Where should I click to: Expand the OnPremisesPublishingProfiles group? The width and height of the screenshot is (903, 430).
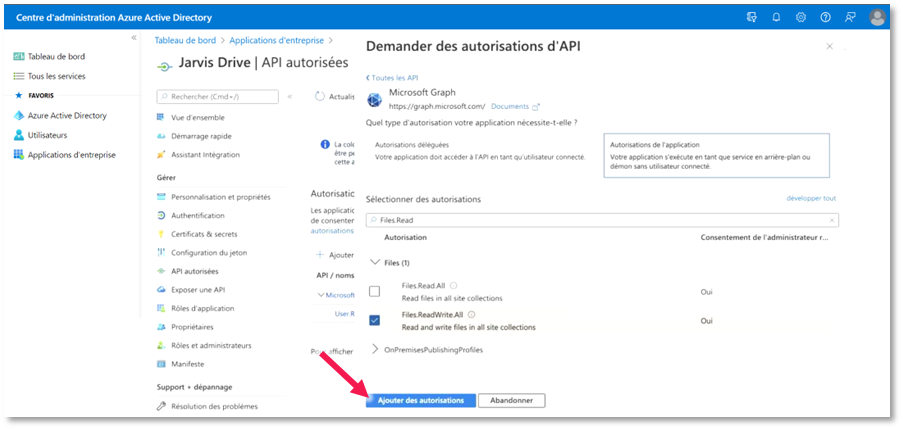tap(375, 349)
